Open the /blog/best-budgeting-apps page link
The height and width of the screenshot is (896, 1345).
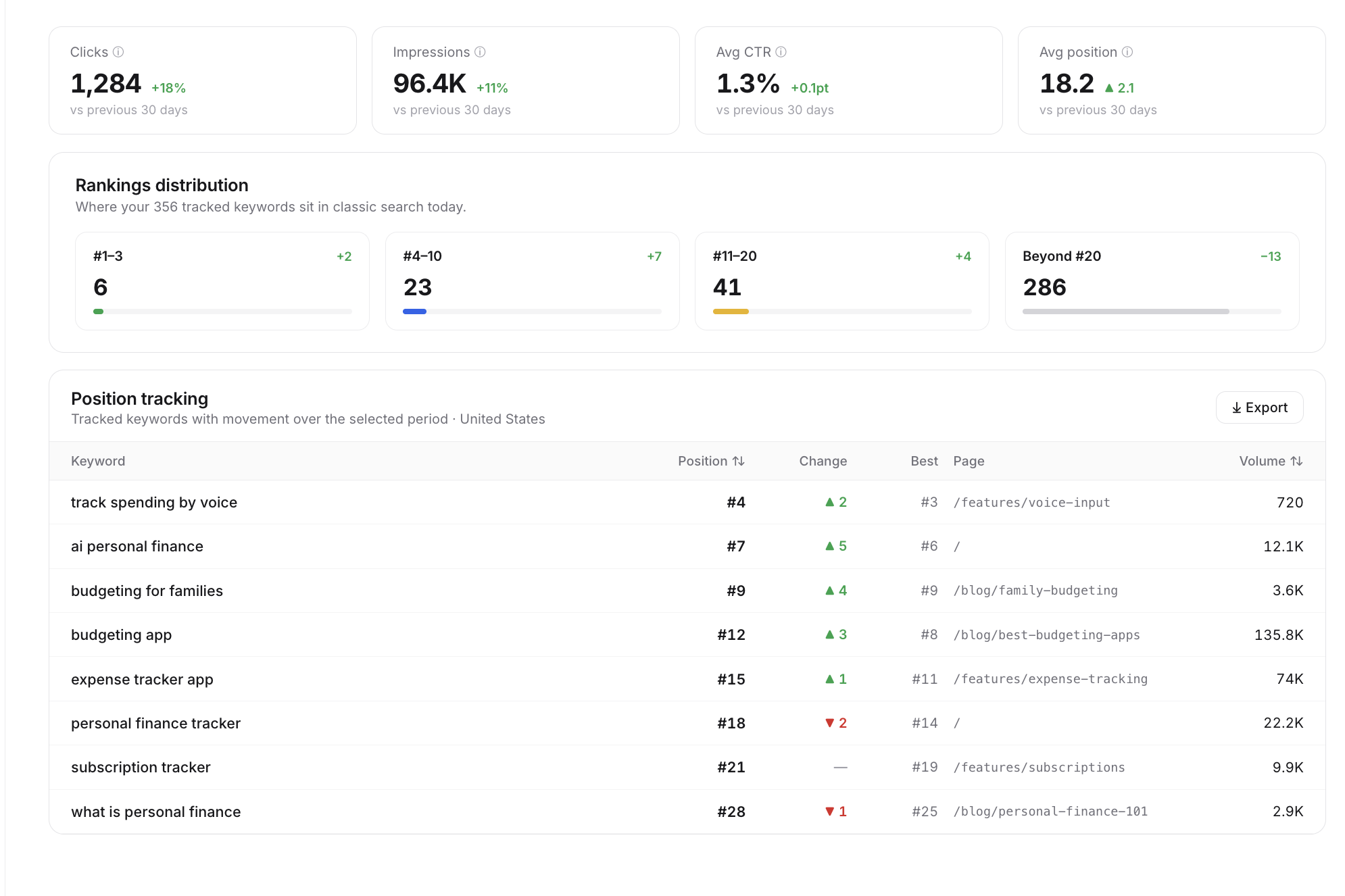pyautogui.click(x=1046, y=634)
